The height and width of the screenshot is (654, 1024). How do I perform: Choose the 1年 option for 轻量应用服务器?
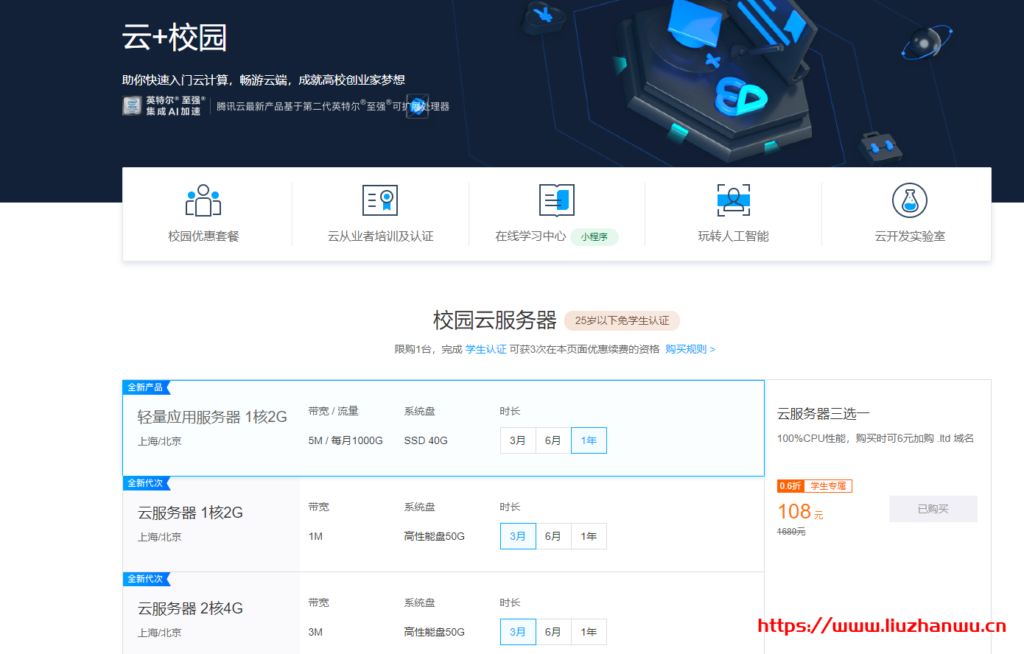pos(589,440)
